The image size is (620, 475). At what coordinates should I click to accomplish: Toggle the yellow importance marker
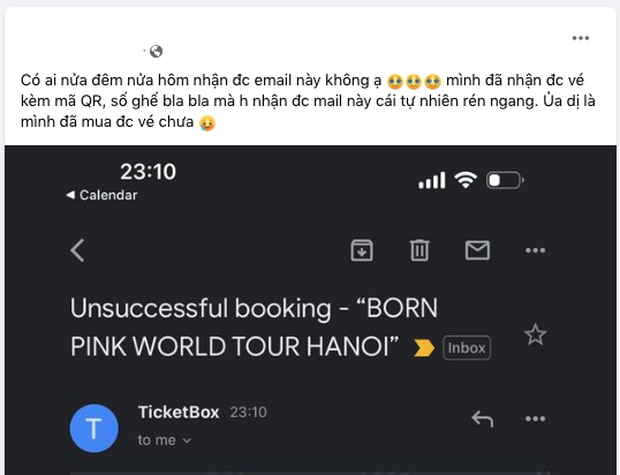424,348
